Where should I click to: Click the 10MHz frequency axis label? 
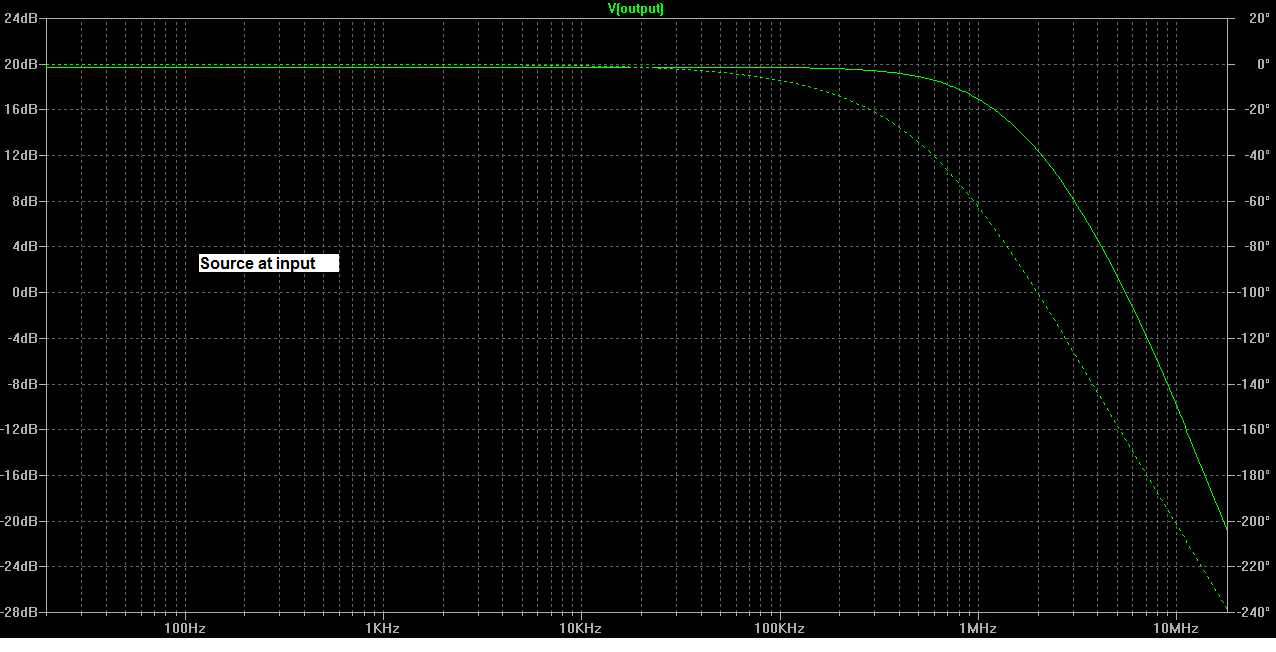click(x=1176, y=629)
